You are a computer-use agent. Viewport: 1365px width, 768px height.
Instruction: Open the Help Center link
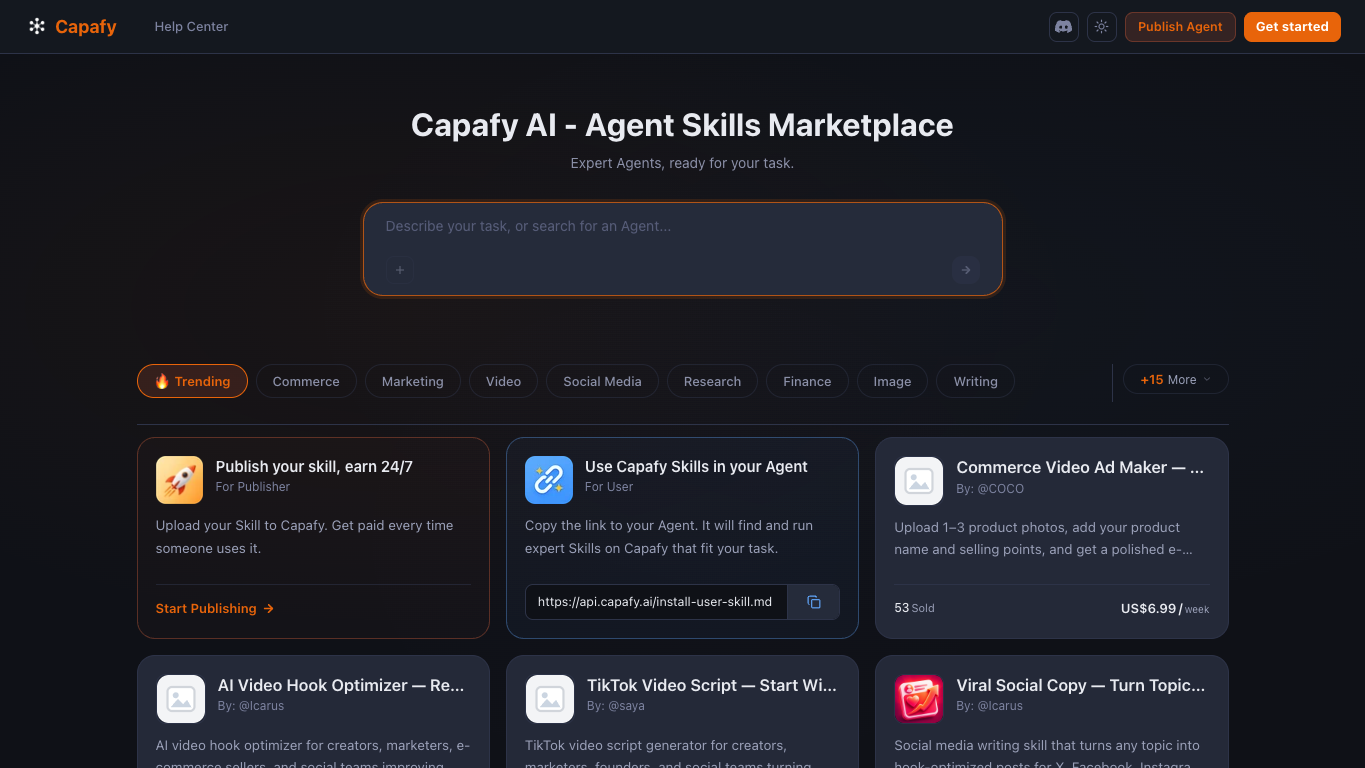[x=191, y=27]
